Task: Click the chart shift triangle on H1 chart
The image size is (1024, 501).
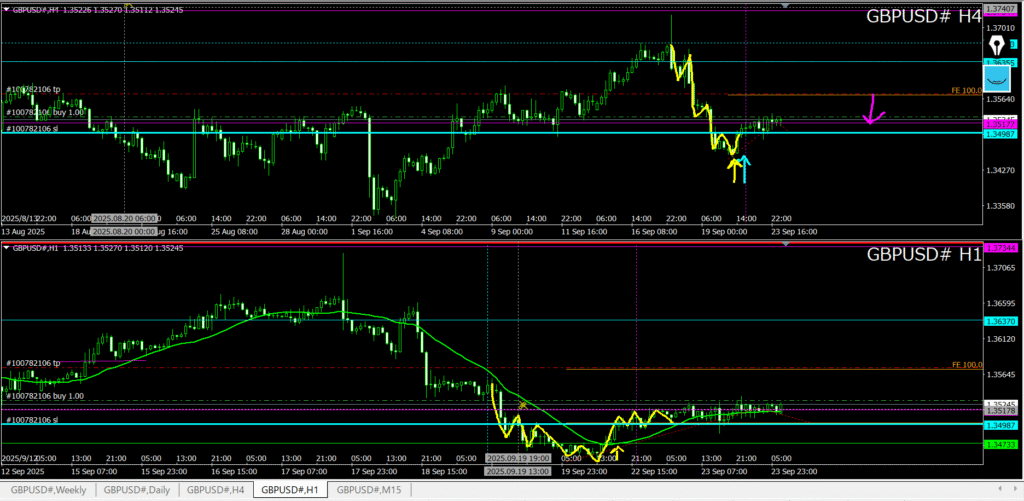Action: click(785, 244)
